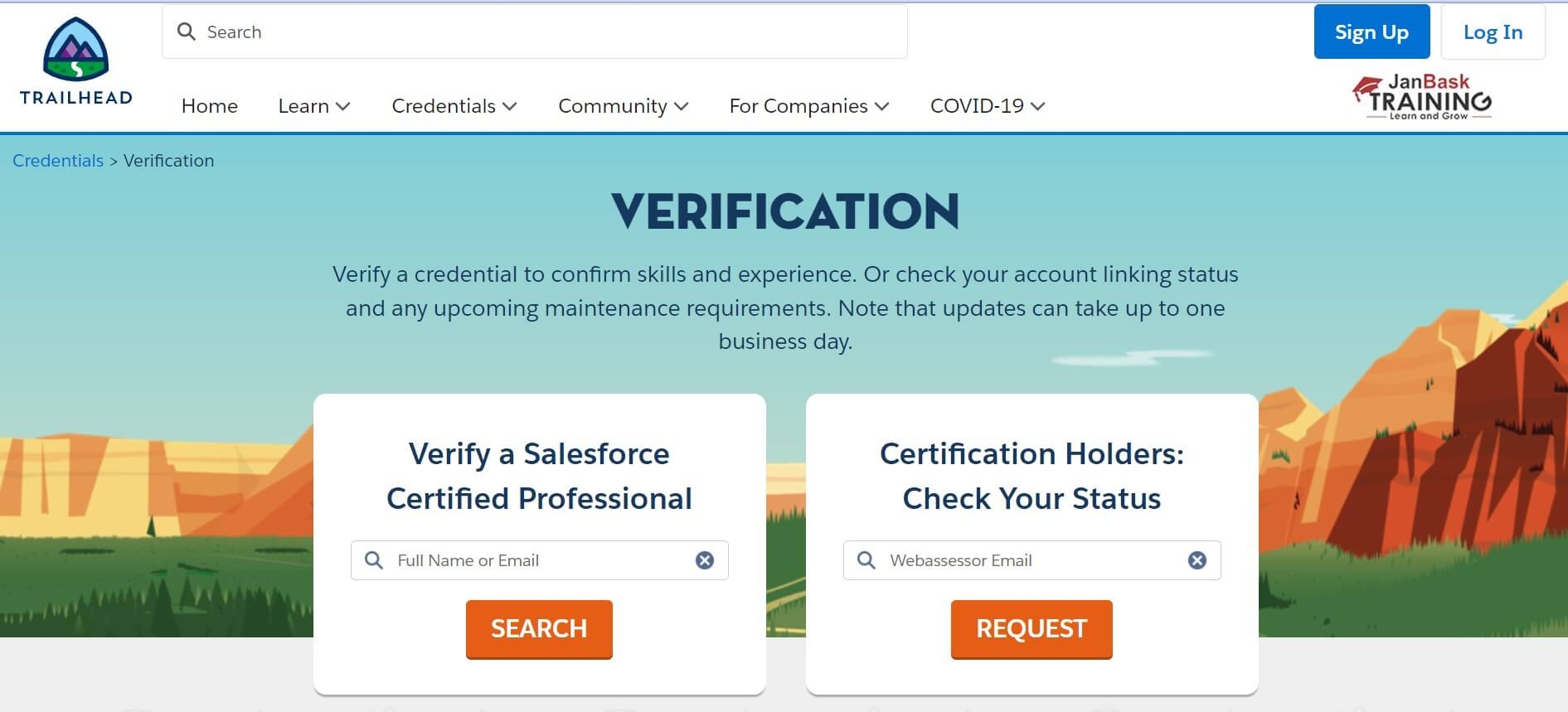1568x712 pixels.
Task: Focus the Full Name or Email input
Action: coord(539,560)
